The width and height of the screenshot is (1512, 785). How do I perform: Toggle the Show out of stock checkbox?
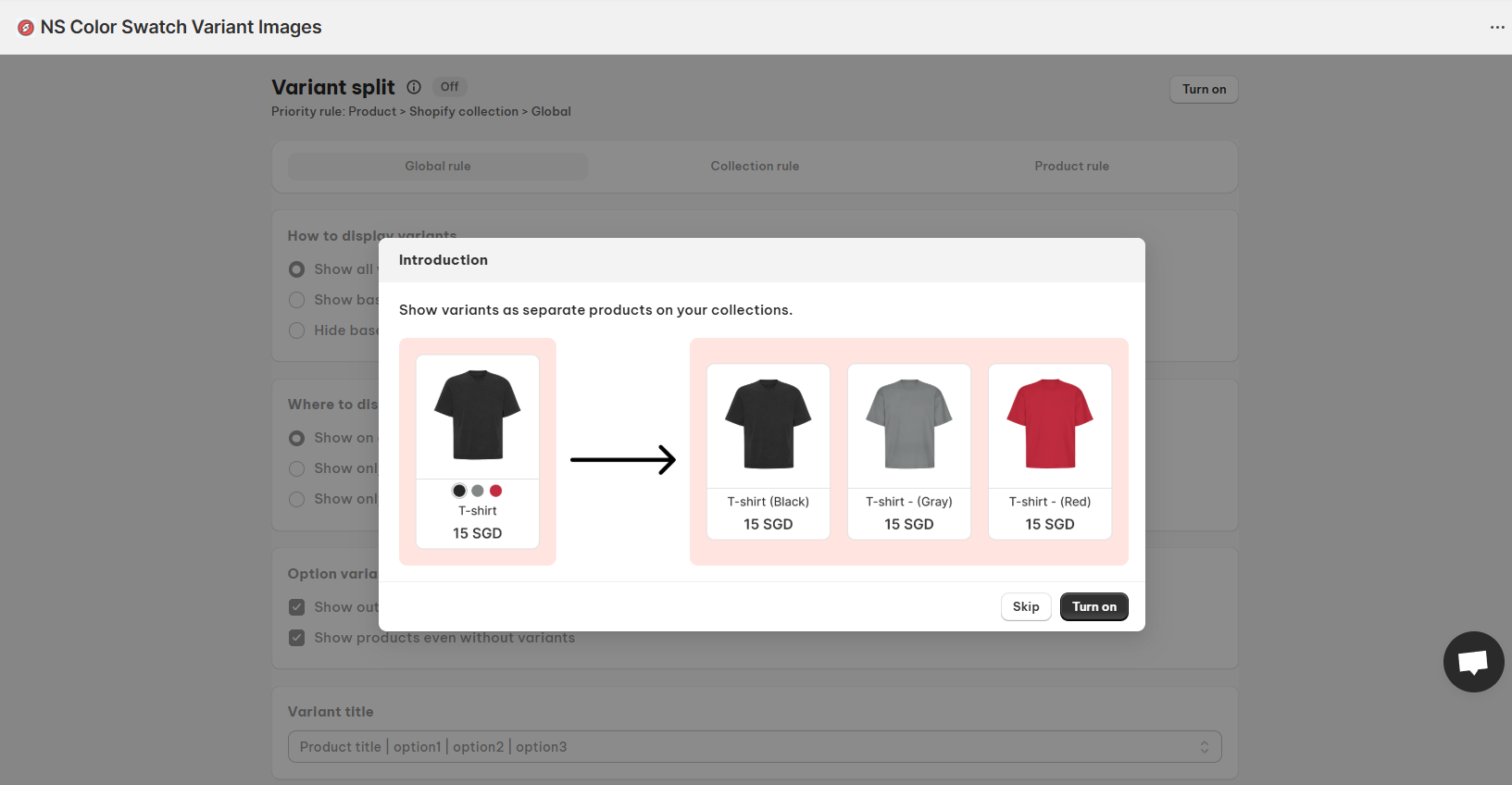[296, 607]
